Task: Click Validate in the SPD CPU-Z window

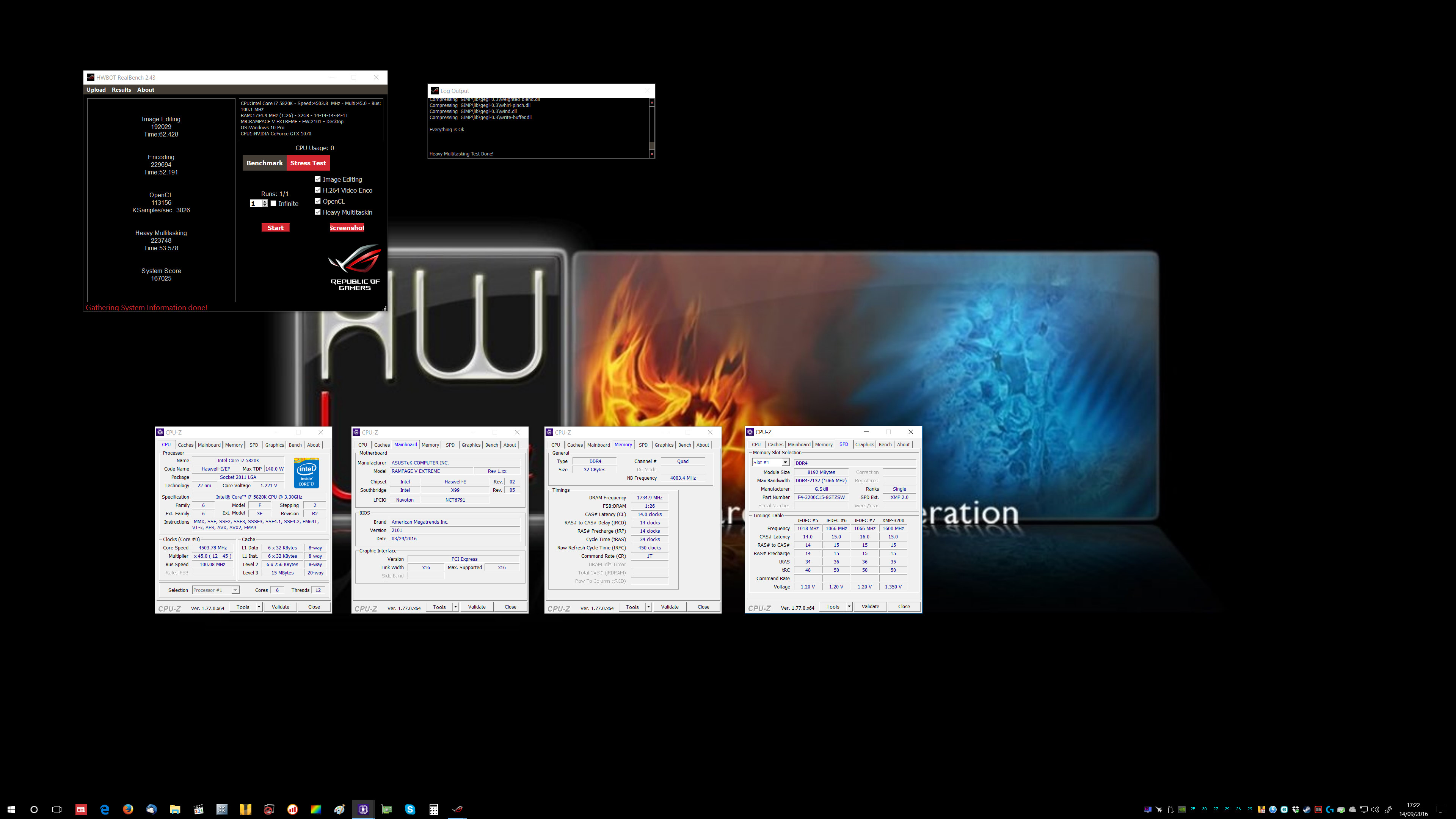Action: [870, 607]
